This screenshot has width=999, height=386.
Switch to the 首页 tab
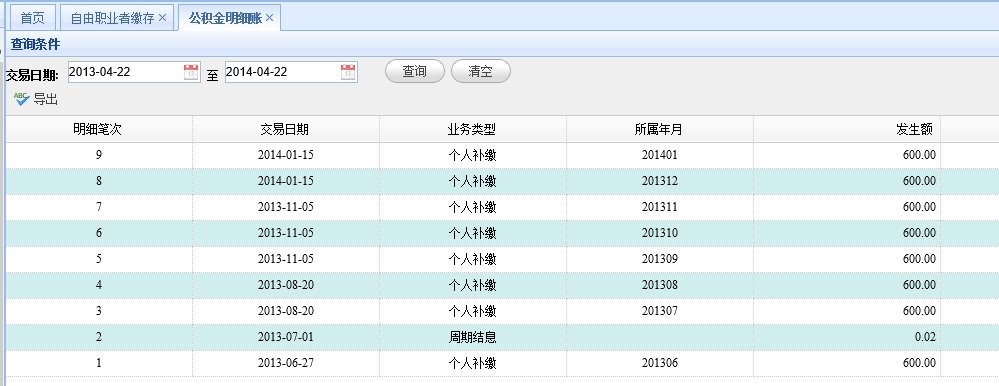[32, 18]
